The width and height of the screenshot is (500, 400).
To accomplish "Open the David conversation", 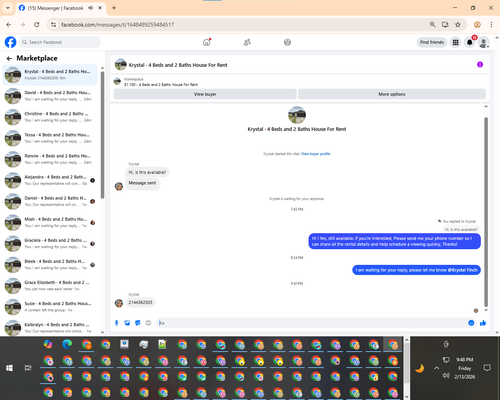I will coord(50,96).
